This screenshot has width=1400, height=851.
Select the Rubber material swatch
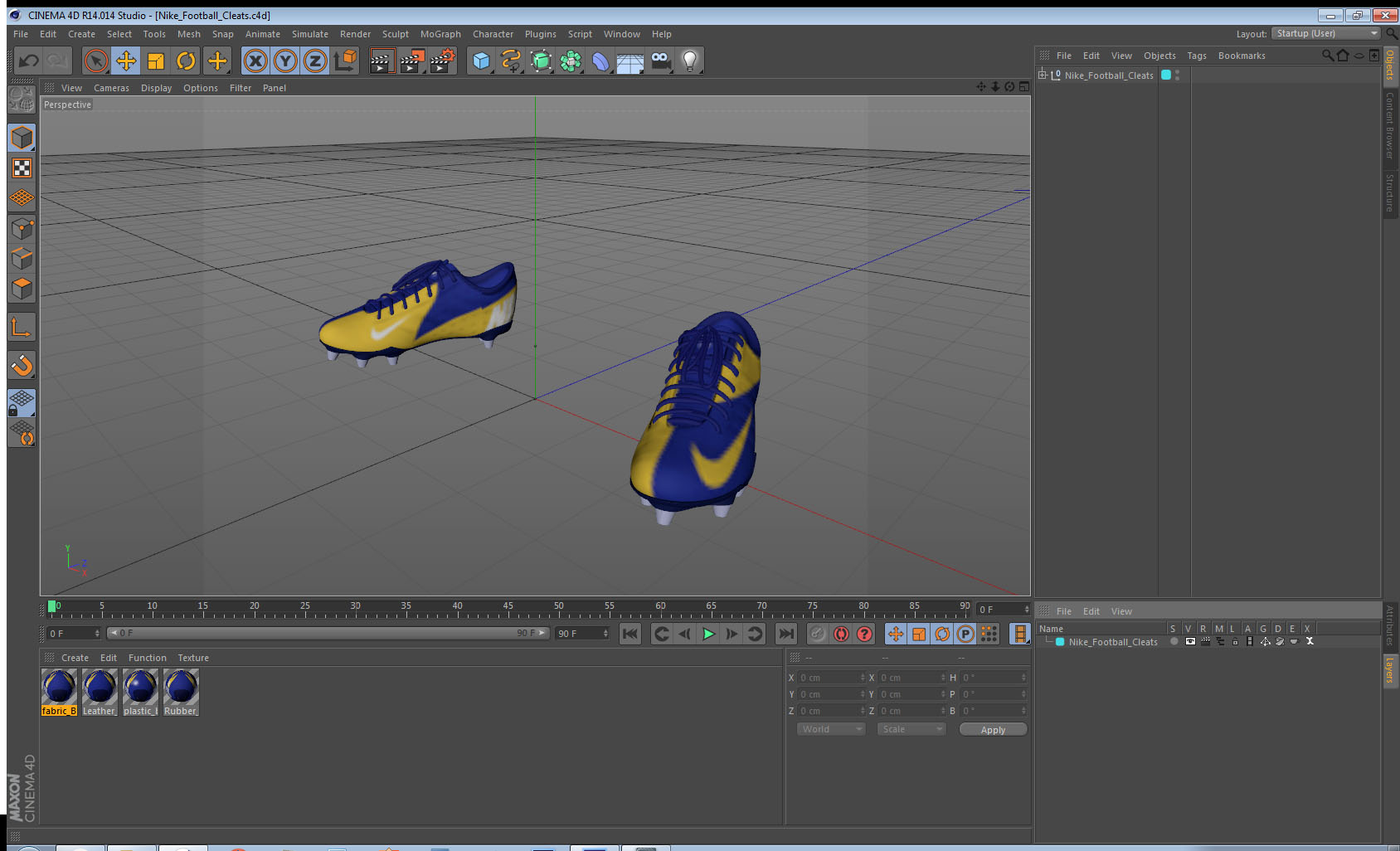click(x=181, y=693)
